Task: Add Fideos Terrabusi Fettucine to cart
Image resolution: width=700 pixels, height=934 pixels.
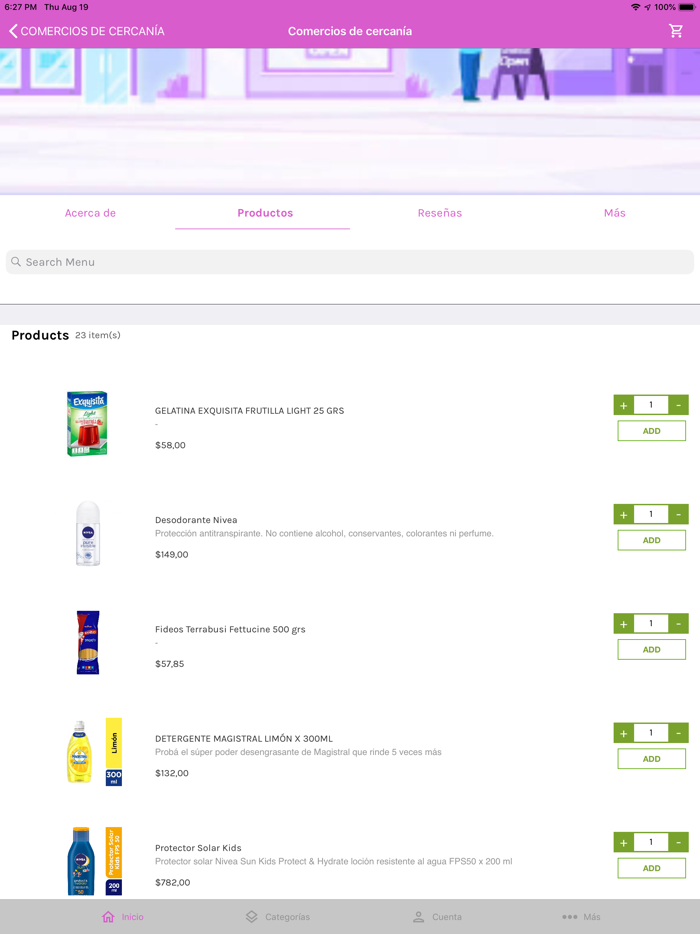Action: click(651, 649)
